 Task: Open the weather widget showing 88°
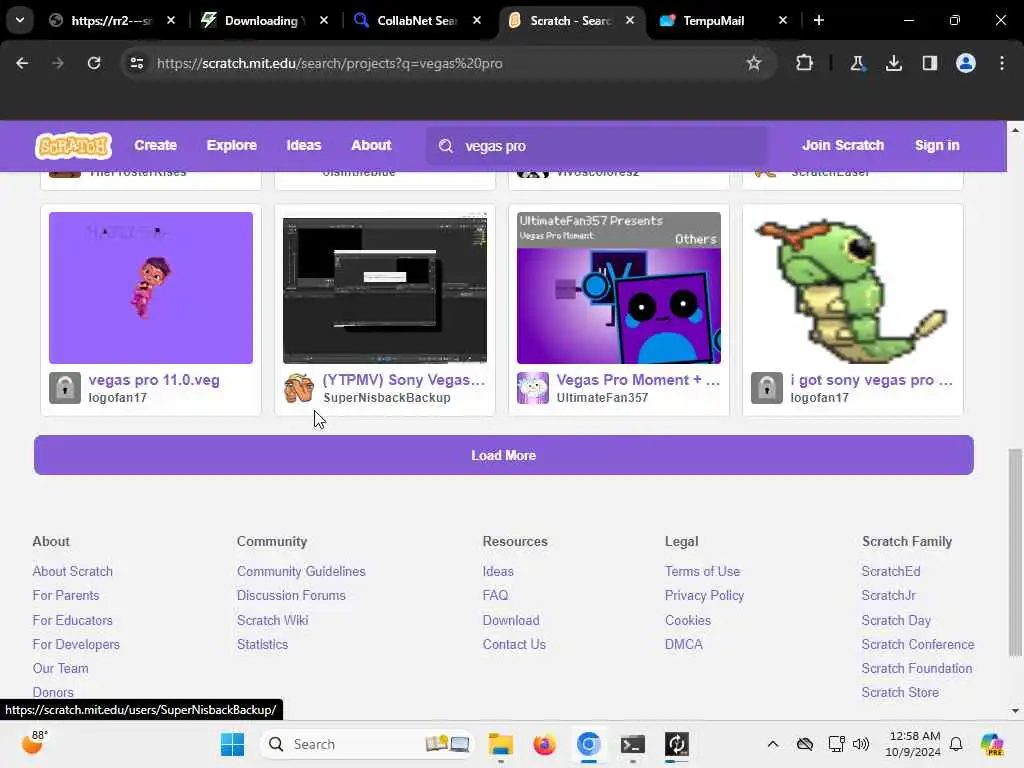coord(35,743)
